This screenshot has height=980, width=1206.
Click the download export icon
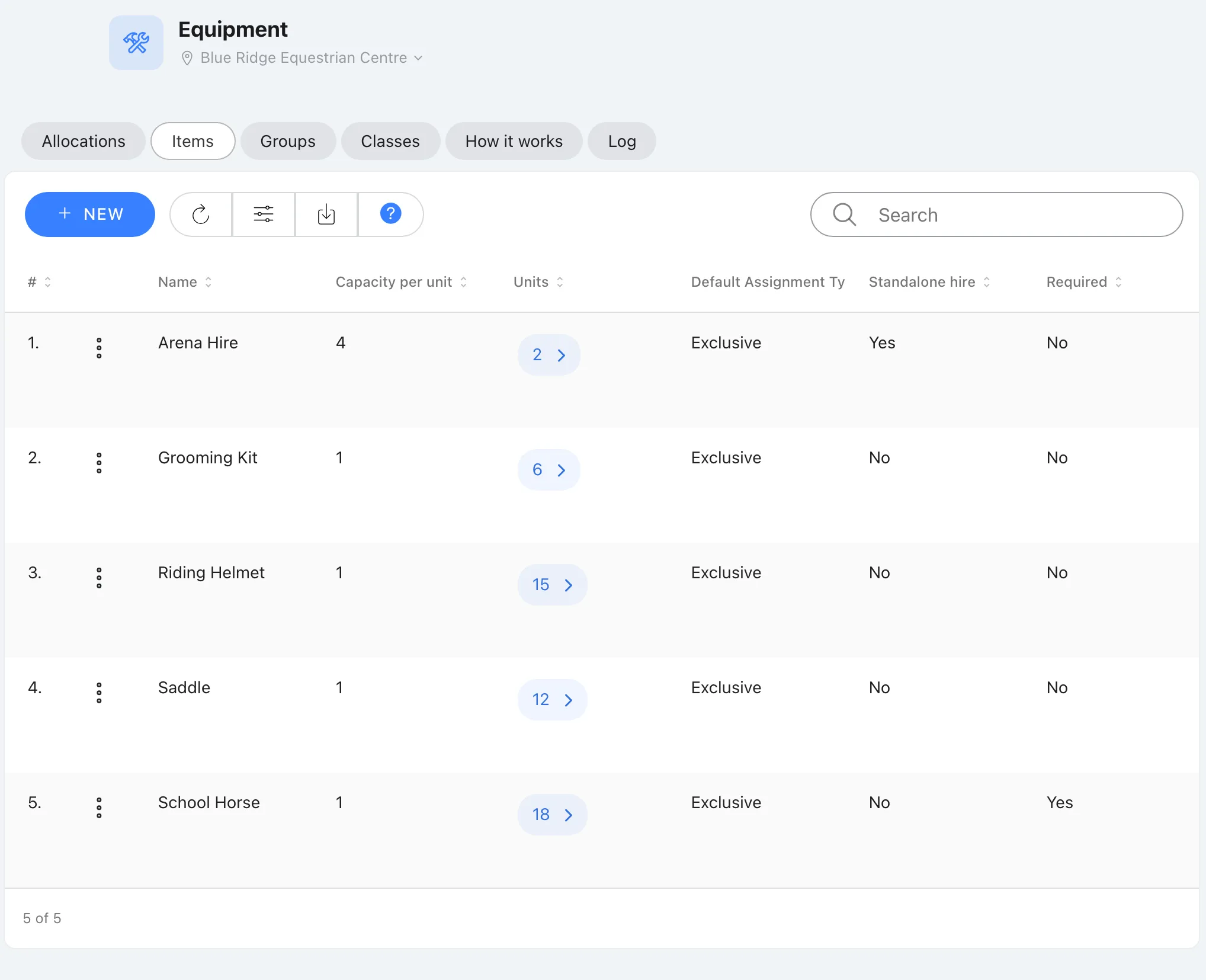coord(326,214)
